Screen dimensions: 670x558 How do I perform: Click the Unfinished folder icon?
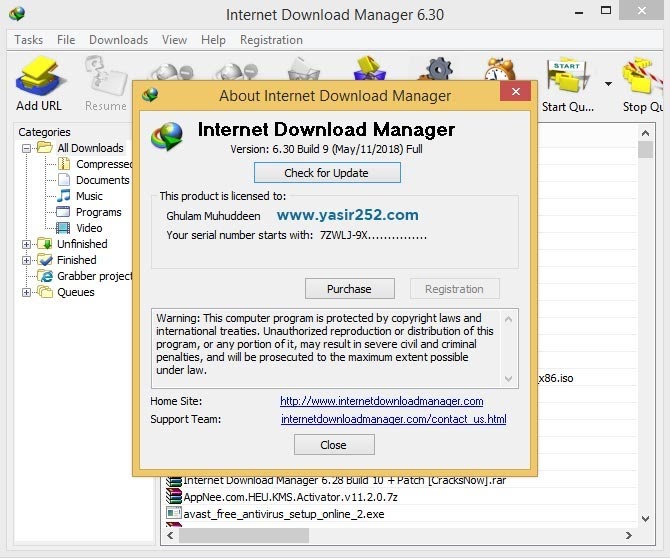click(44, 244)
